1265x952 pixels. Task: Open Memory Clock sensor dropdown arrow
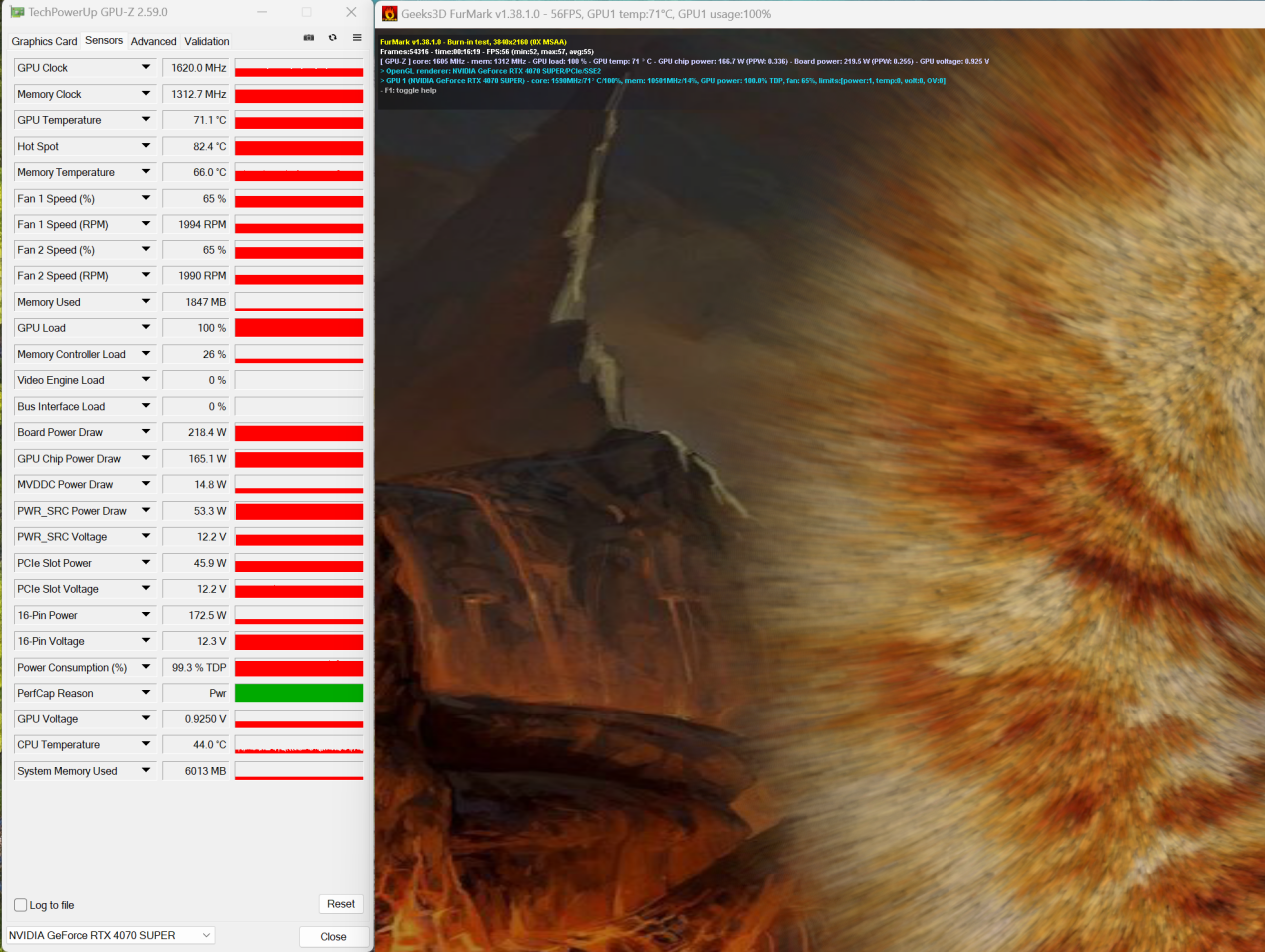tap(146, 94)
